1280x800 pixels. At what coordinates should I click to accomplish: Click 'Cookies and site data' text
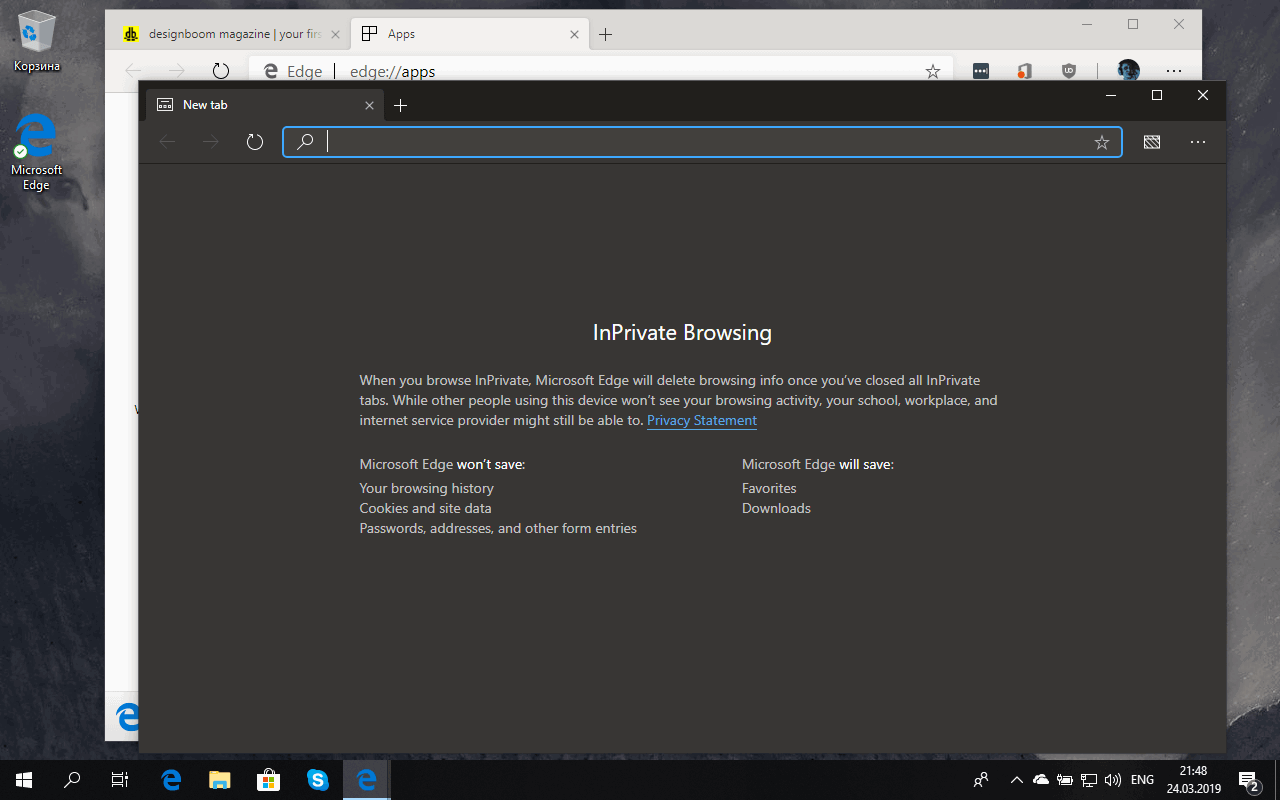pos(426,508)
